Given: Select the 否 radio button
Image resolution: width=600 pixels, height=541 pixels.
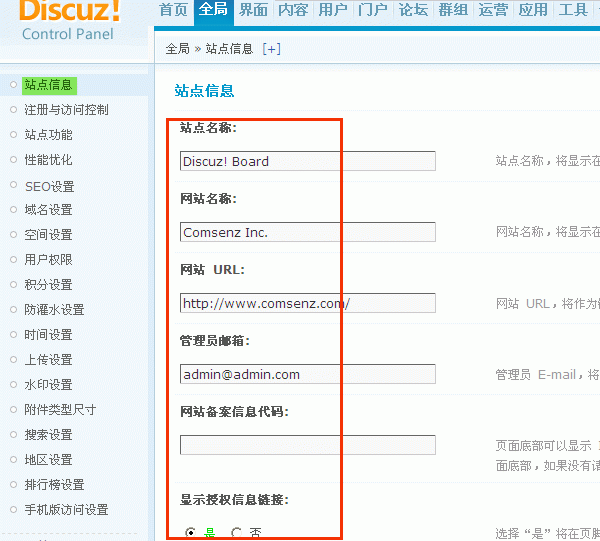Looking at the screenshot, I should coord(237,533).
